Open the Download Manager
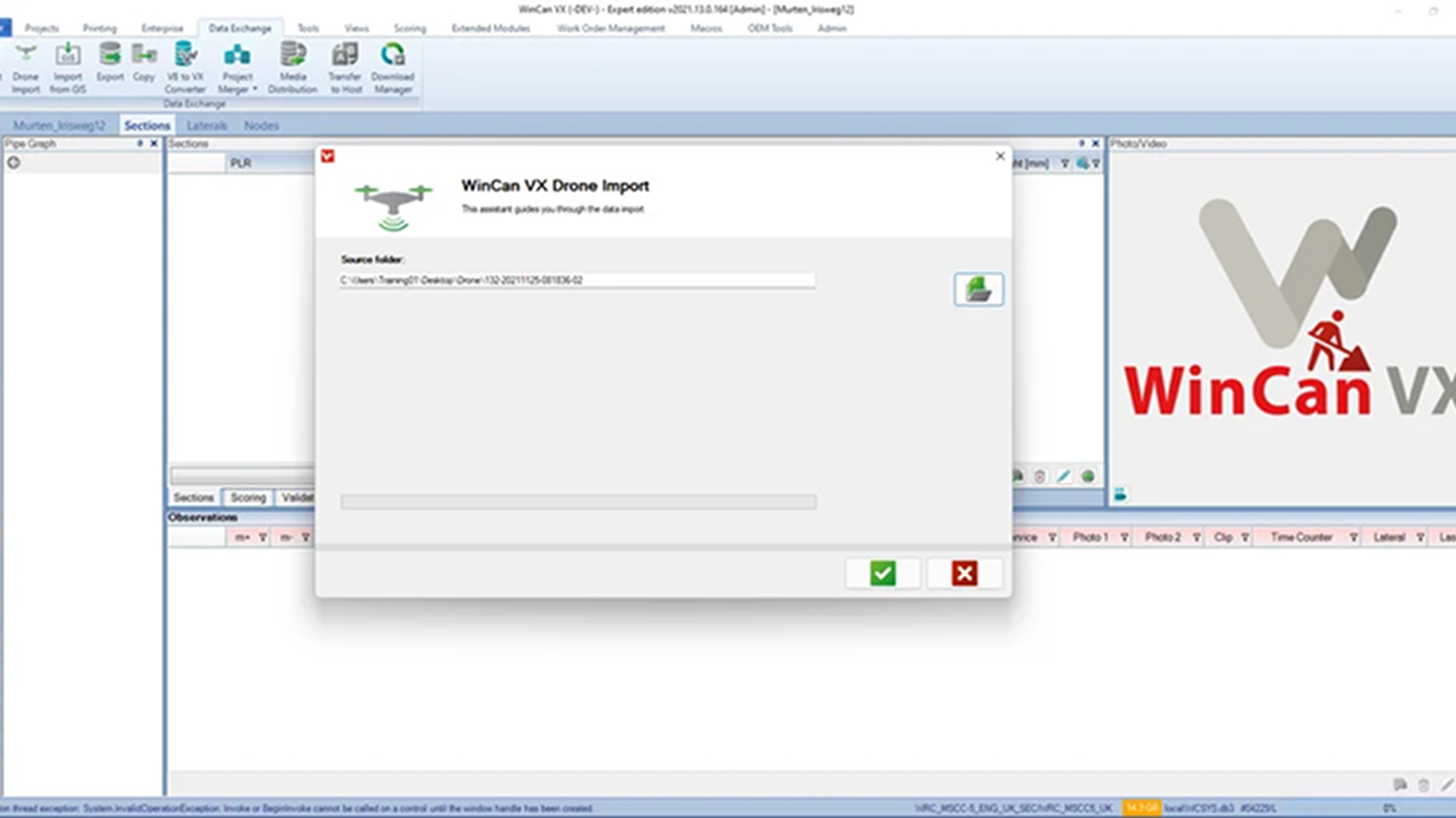This screenshot has height=818, width=1456. click(x=392, y=68)
